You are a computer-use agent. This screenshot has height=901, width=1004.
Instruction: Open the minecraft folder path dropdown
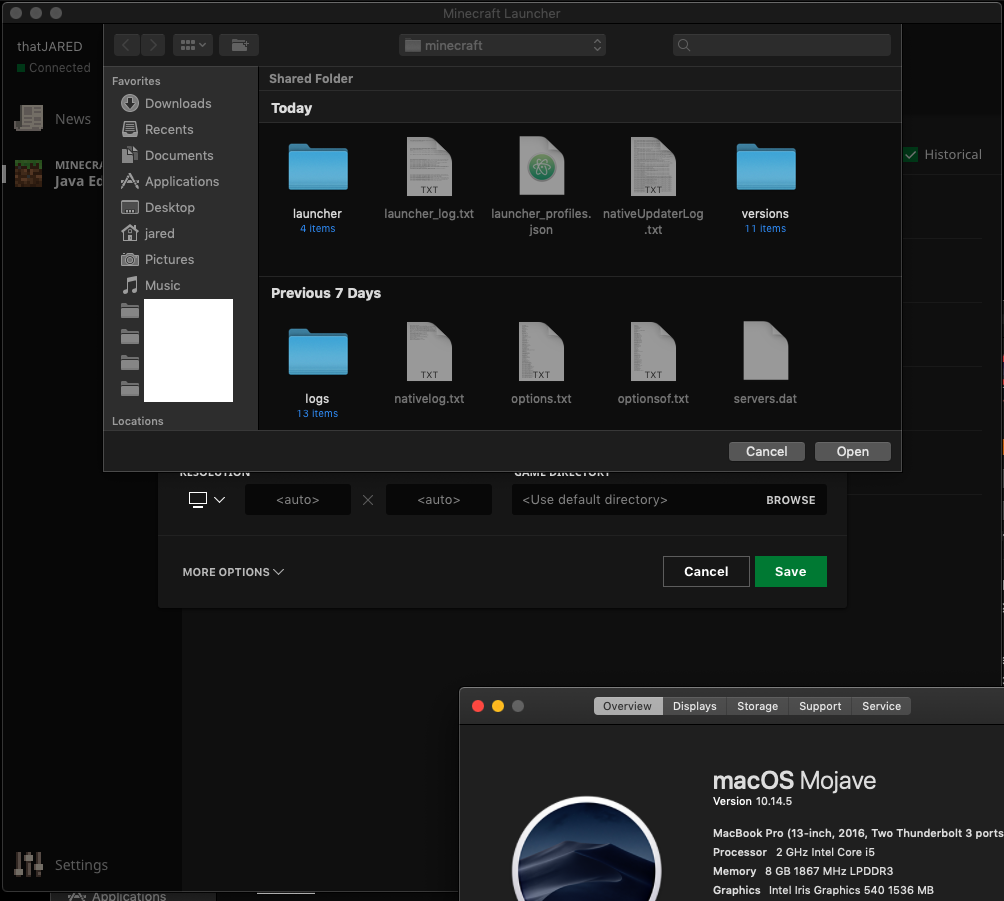(502, 45)
